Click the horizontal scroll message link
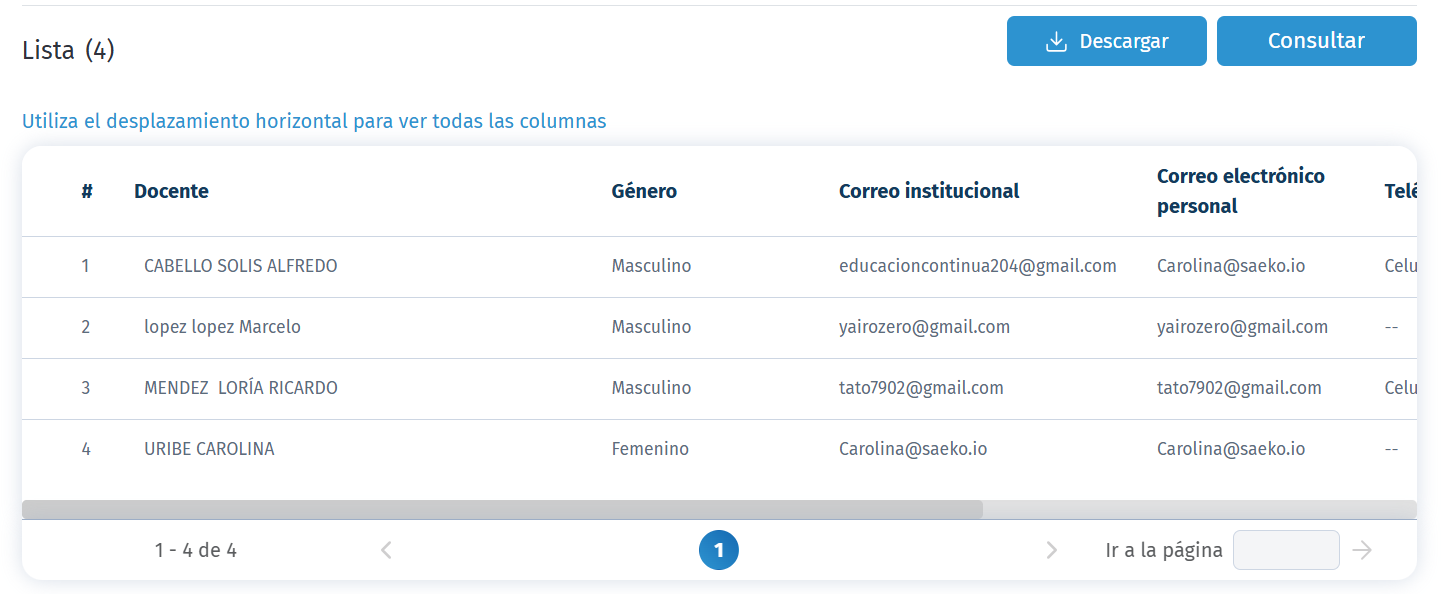The width and height of the screenshot is (1449, 594). point(314,120)
